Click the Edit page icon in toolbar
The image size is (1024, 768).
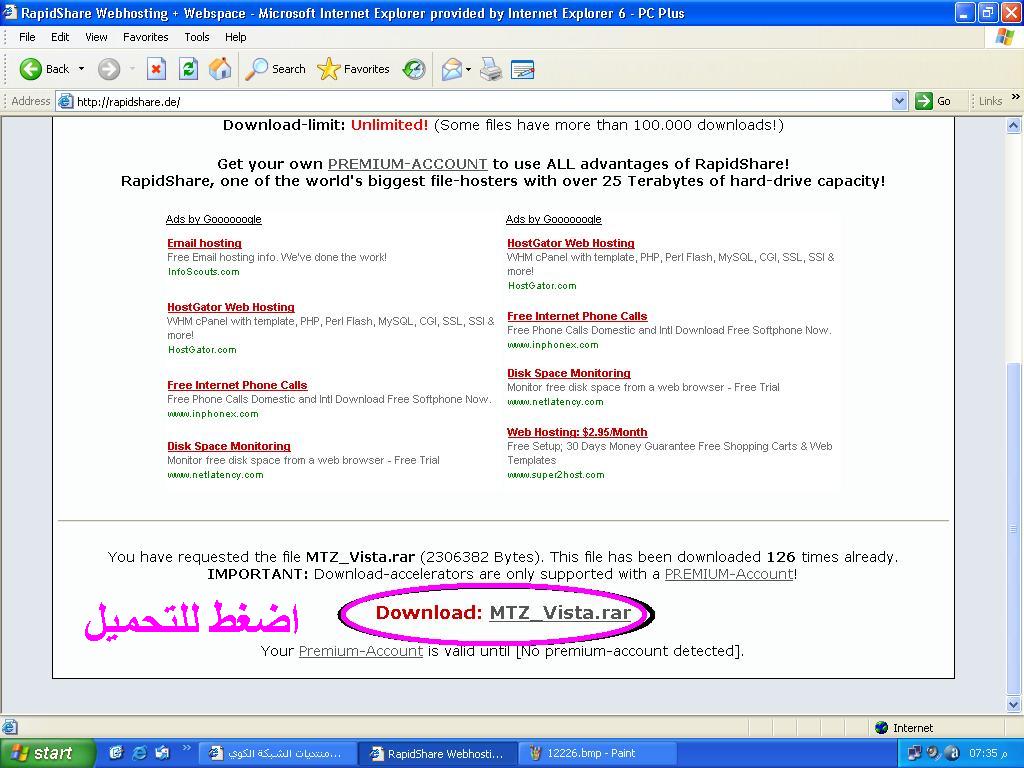coord(522,69)
